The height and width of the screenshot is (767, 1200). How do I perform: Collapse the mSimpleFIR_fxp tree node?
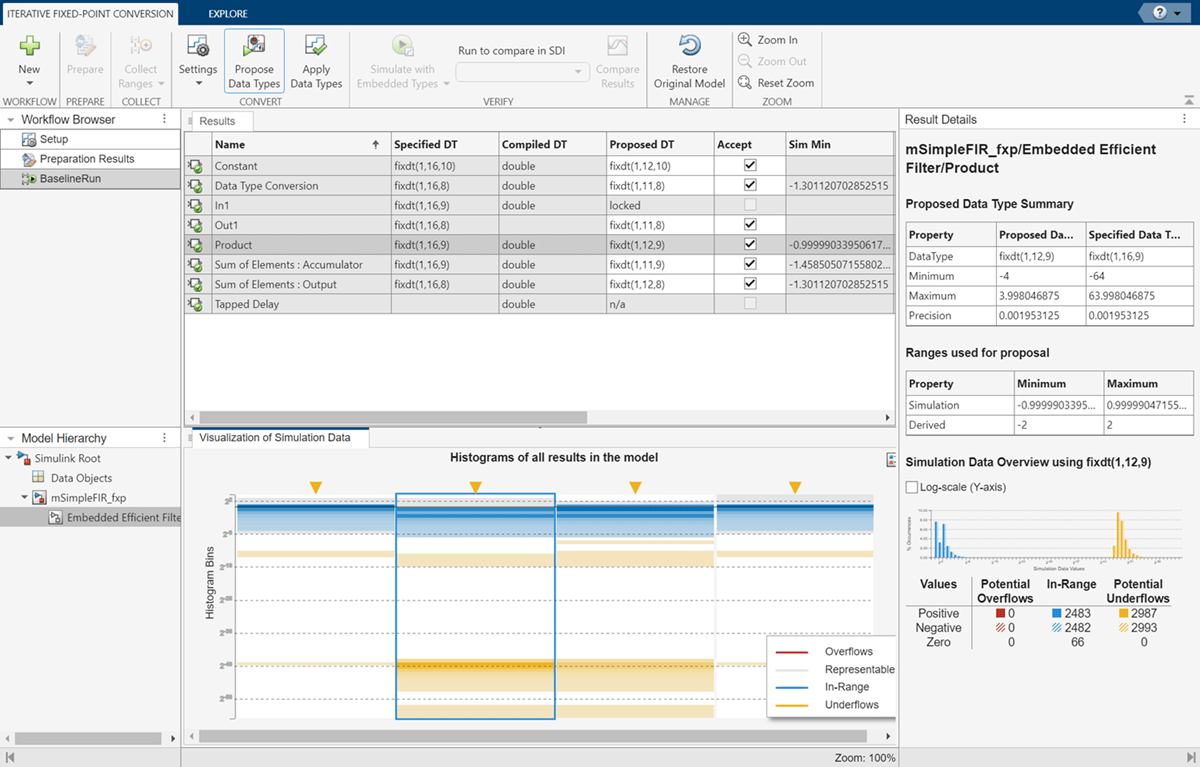pyautogui.click(x=22, y=498)
